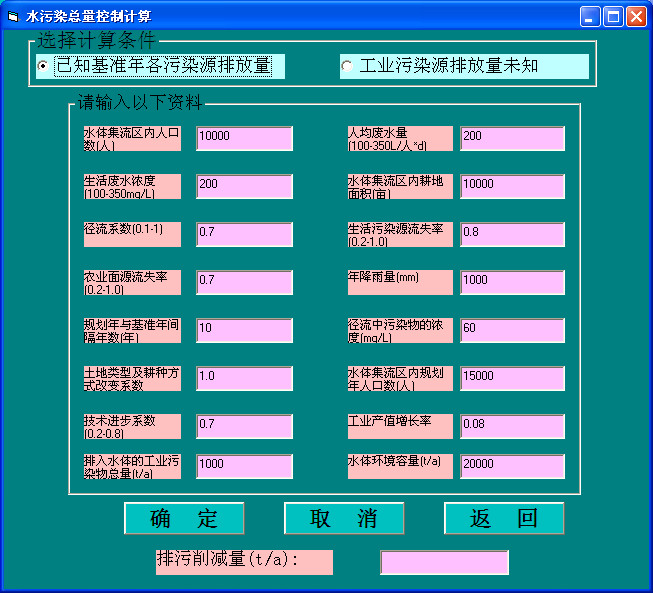Click the 径流系数 input field

244,234
